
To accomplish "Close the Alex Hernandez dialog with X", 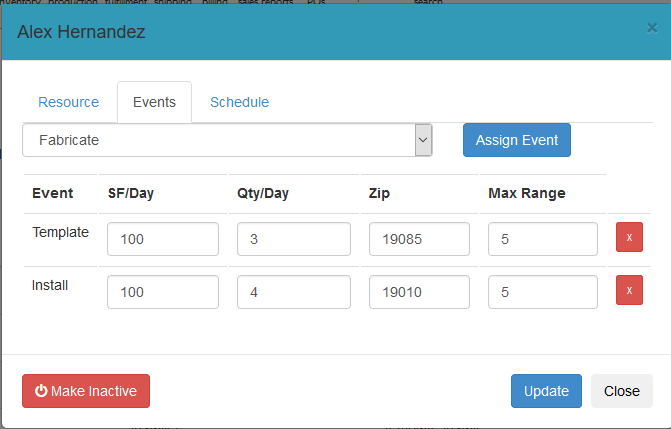I will point(652,29).
